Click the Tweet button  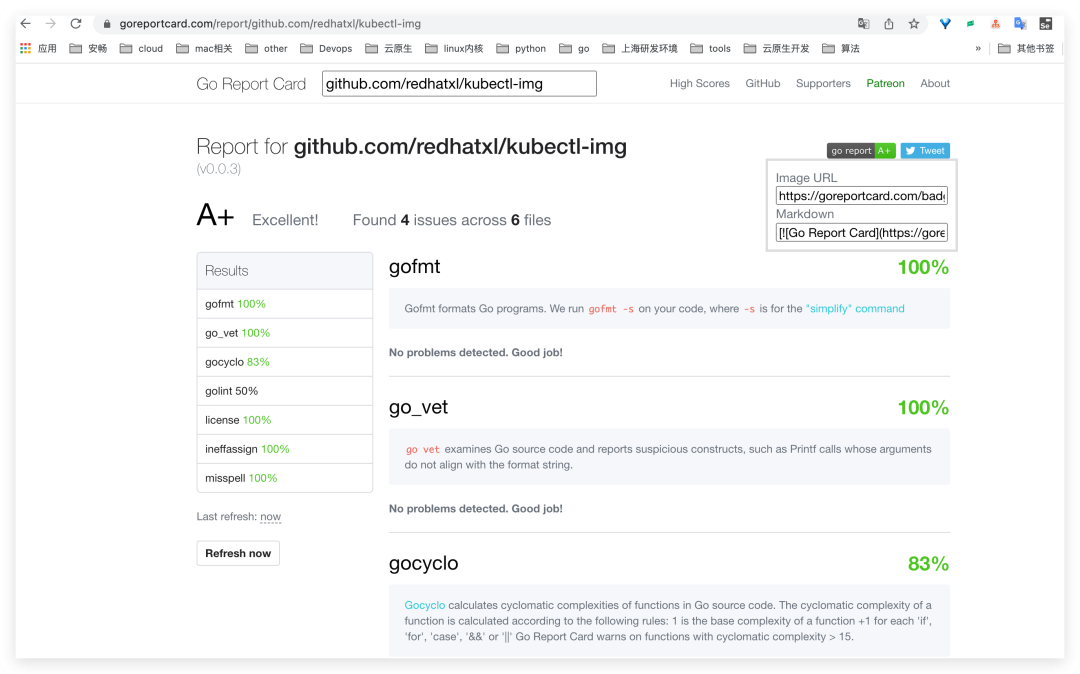(x=925, y=151)
